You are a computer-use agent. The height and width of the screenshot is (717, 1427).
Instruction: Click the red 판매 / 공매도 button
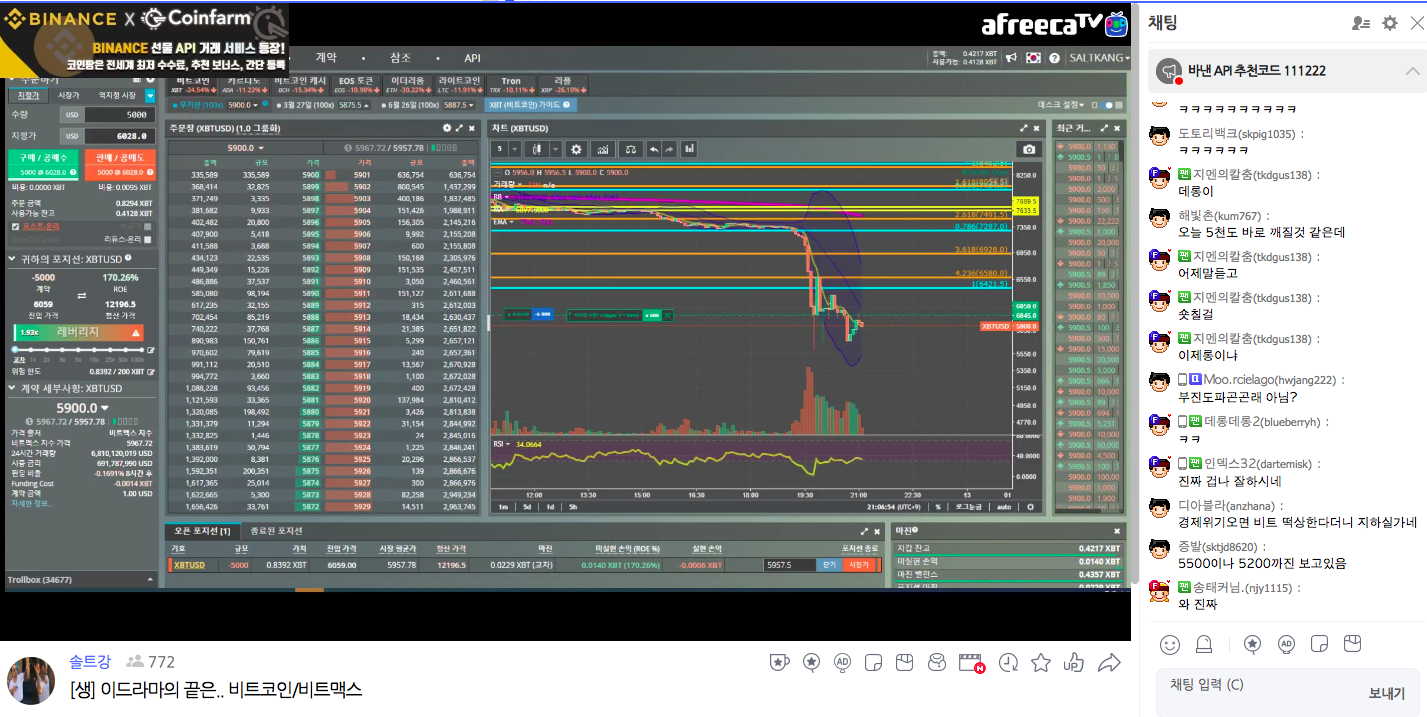(120, 165)
